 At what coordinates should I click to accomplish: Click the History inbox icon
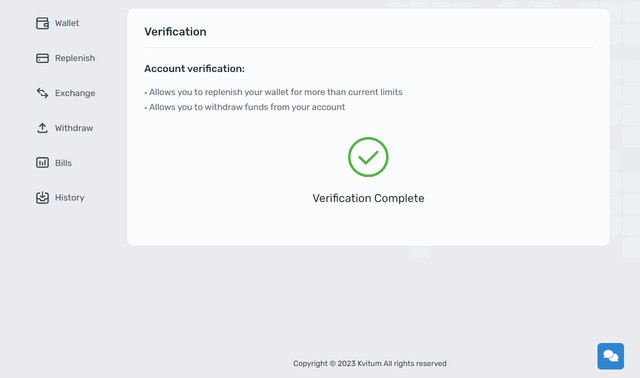click(x=42, y=198)
